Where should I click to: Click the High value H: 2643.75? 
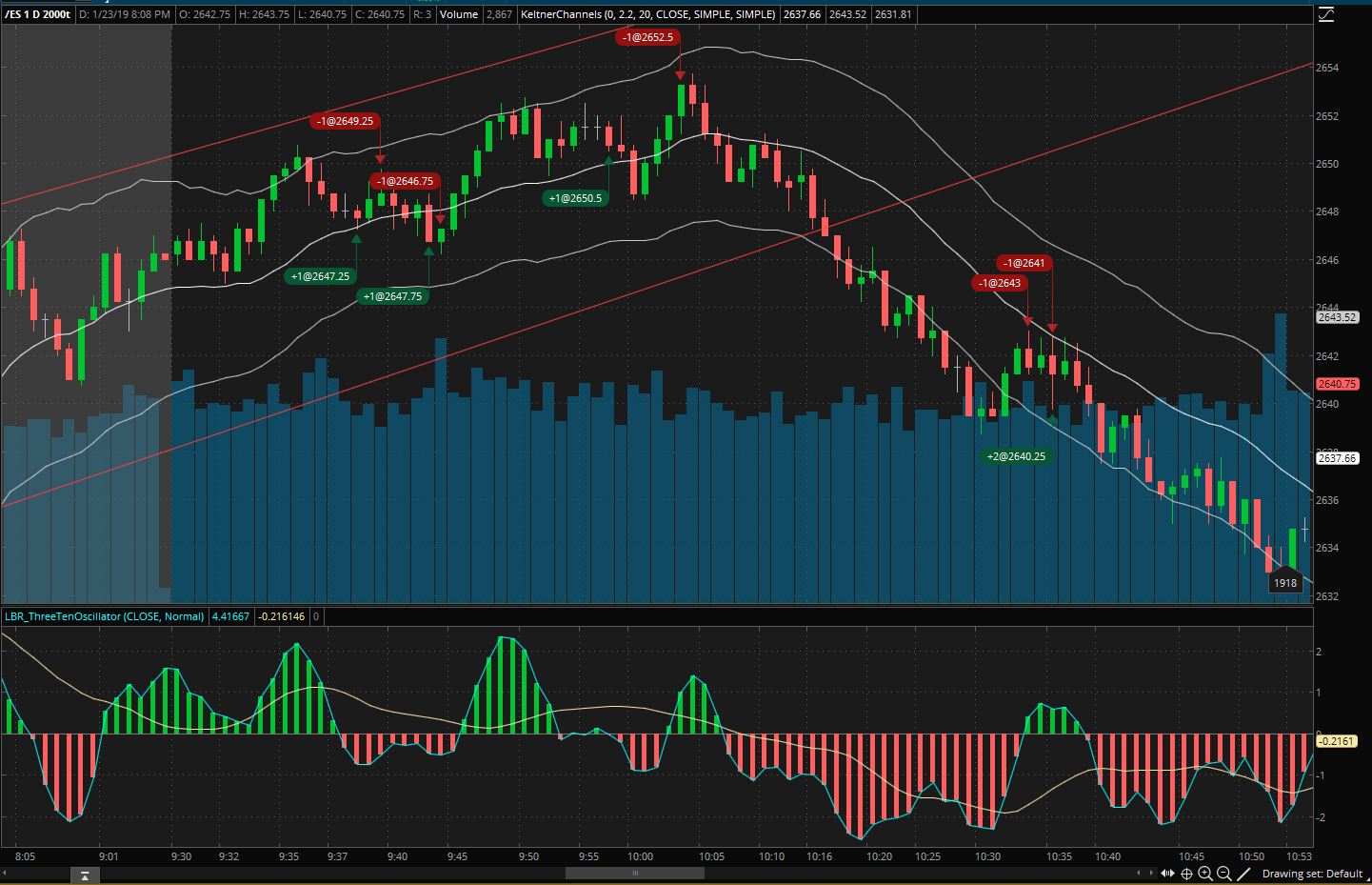[x=264, y=14]
